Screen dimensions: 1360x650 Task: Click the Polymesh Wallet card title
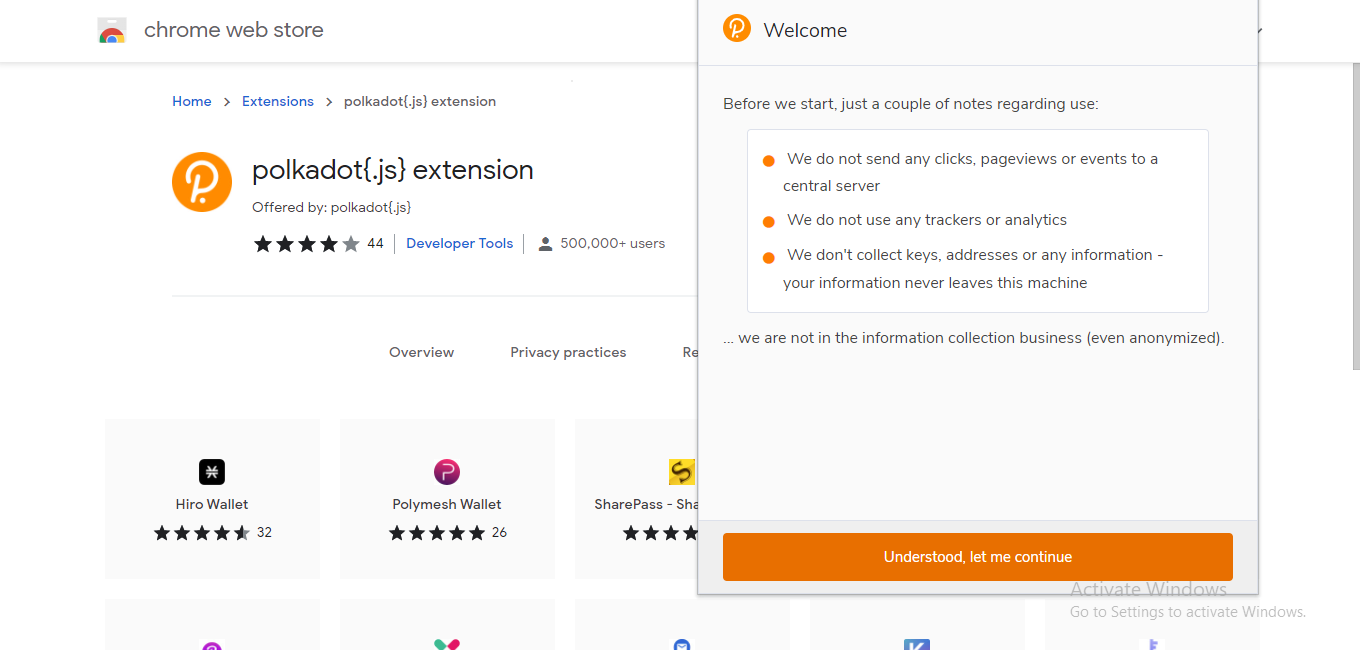(447, 504)
